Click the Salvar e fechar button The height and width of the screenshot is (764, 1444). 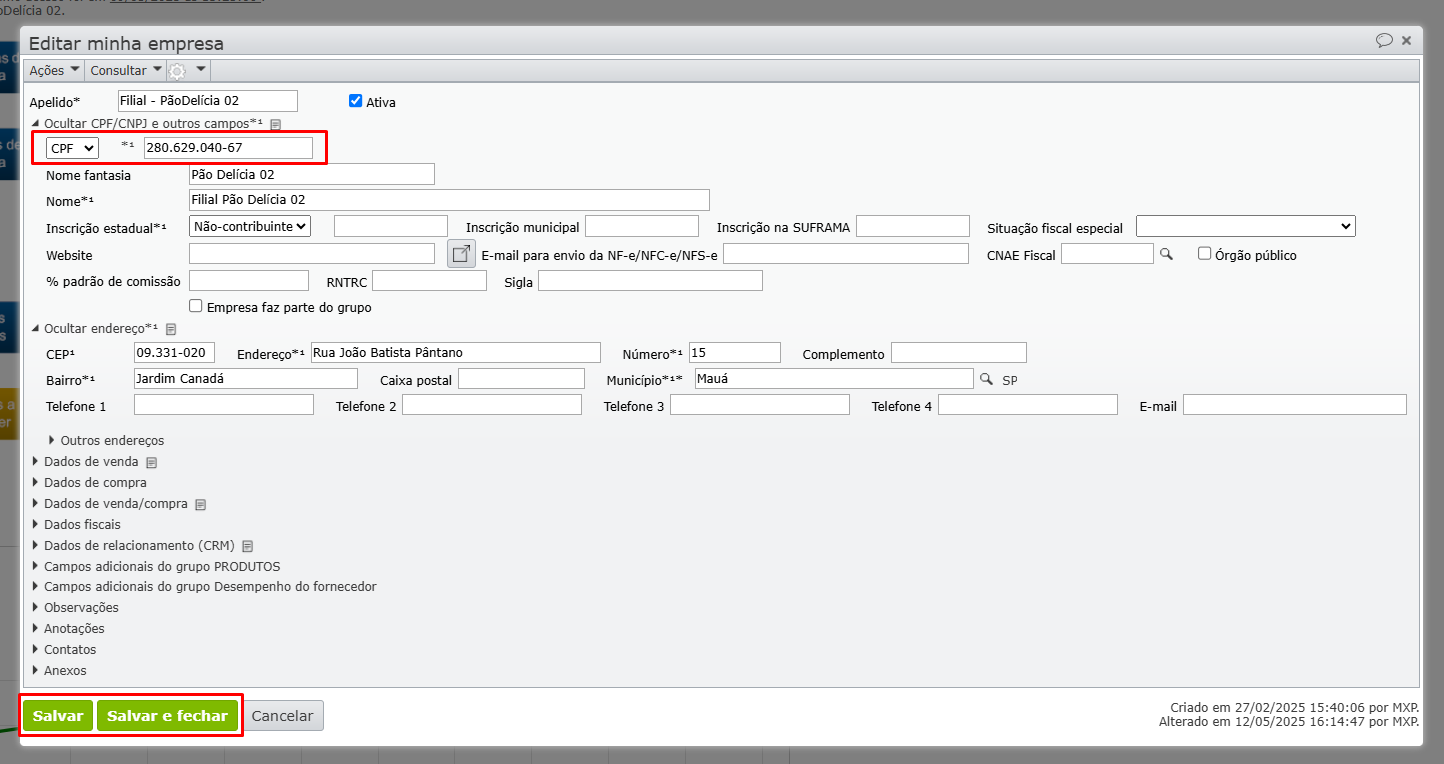click(x=168, y=716)
